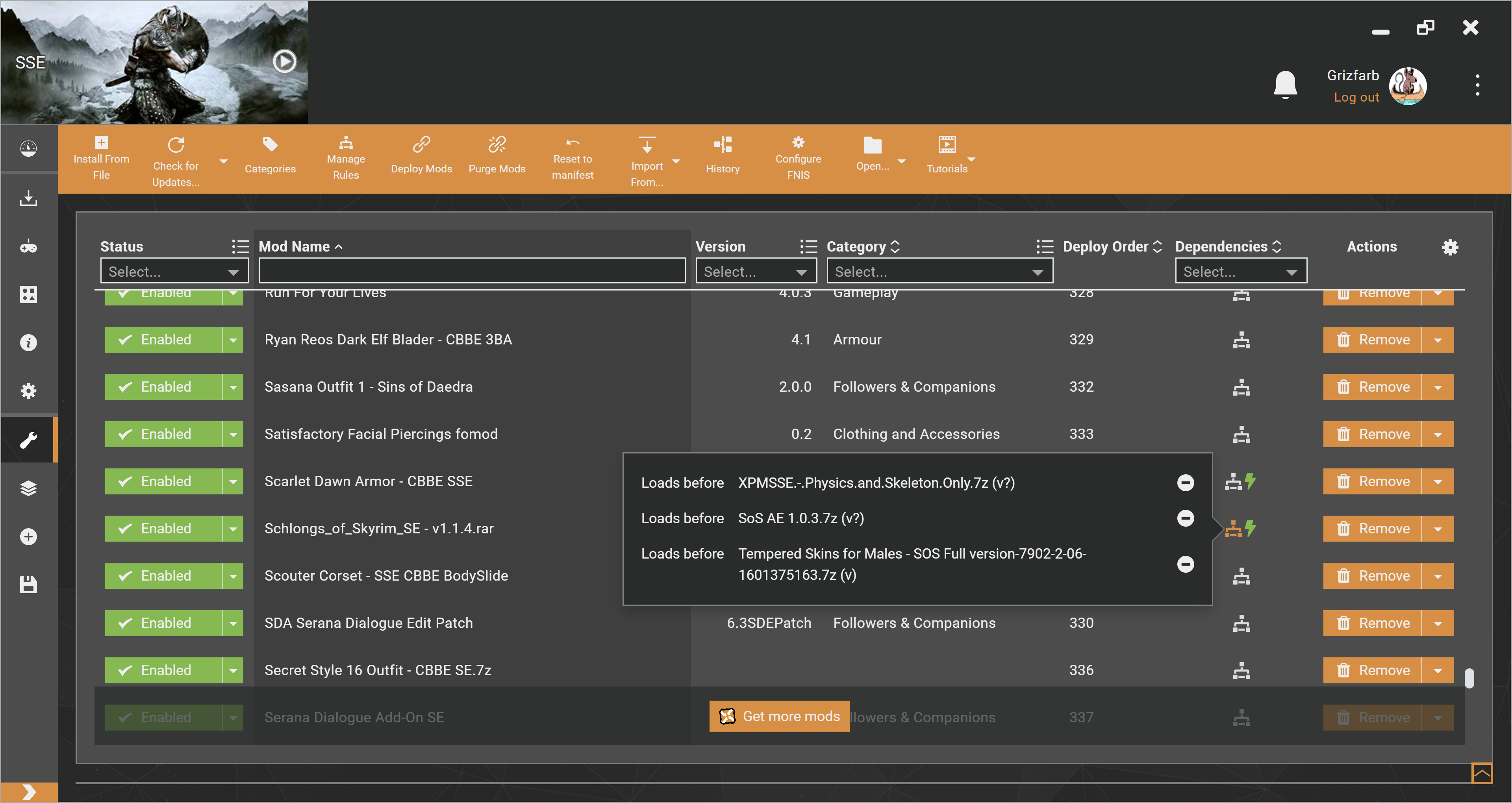Click the Purge Mods icon
1512x803 pixels.
[x=497, y=144]
